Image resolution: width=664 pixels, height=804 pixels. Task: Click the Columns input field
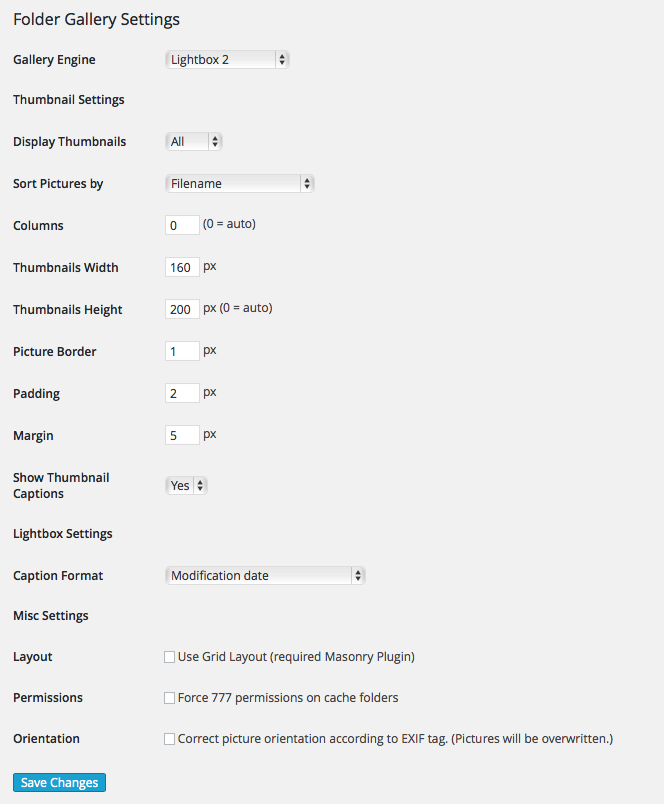point(182,225)
